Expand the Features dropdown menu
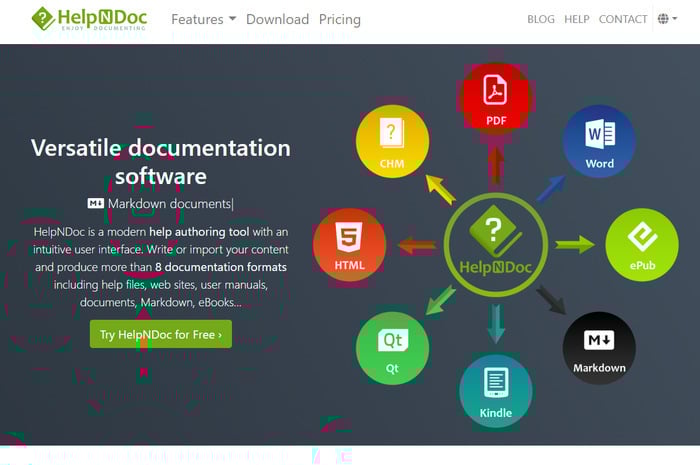The width and height of the screenshot is (700, 465). pos(204,19)
